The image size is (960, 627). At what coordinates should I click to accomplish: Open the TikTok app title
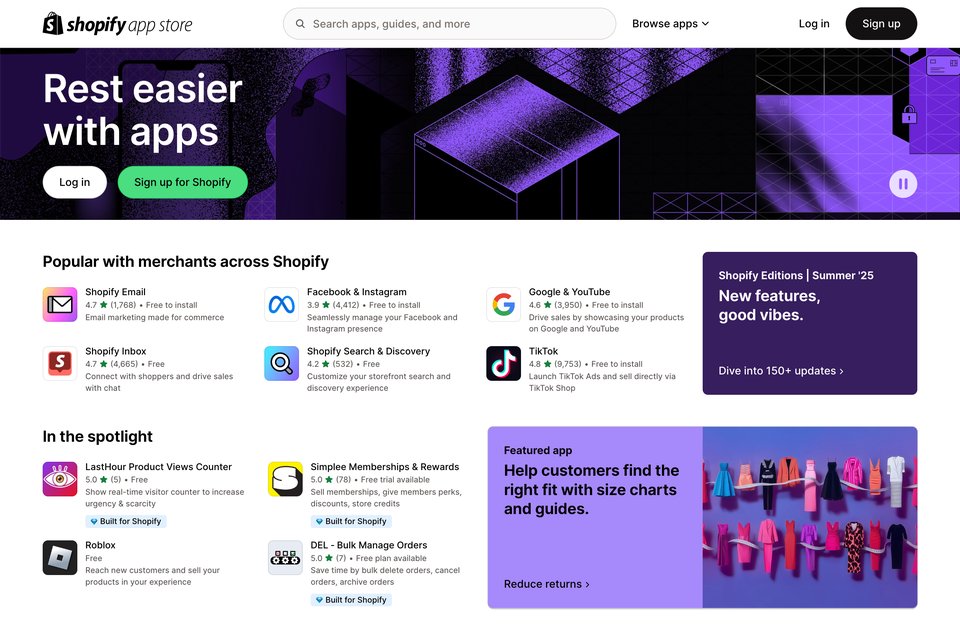(543, 351)
